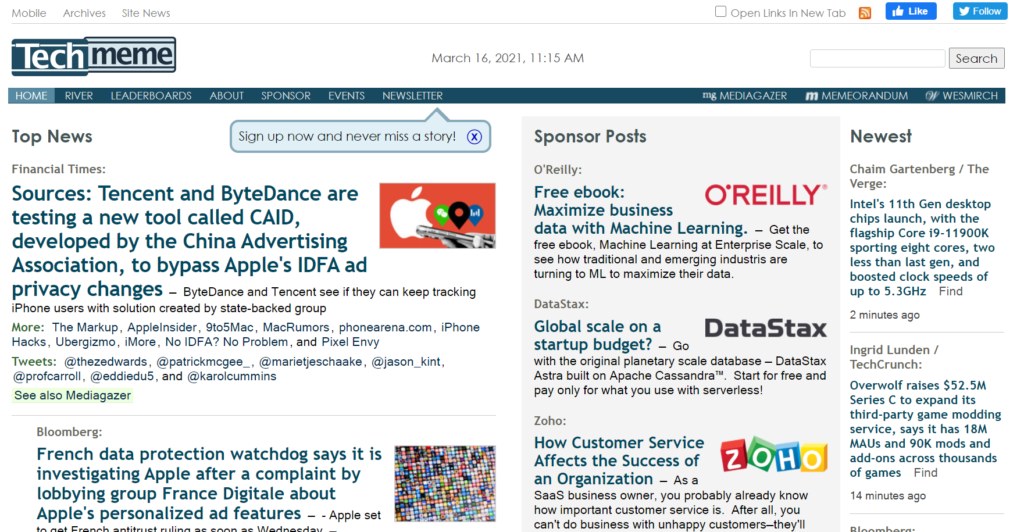The width and height of the screenshot is (1024, 532).
Task: Click the Financial Times source label
Action: (58, 169)
